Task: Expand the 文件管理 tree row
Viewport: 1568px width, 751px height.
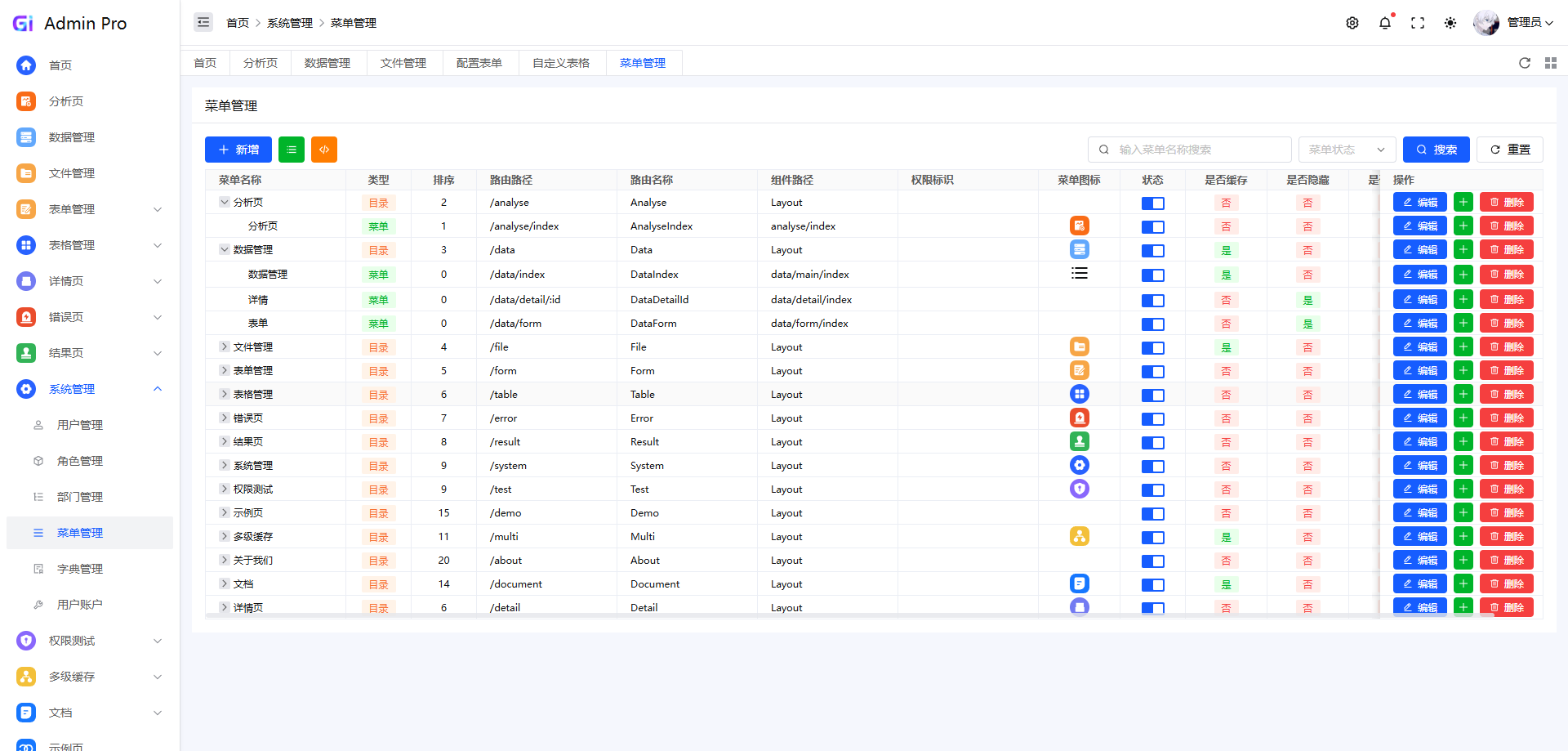Action: (224, 346)
